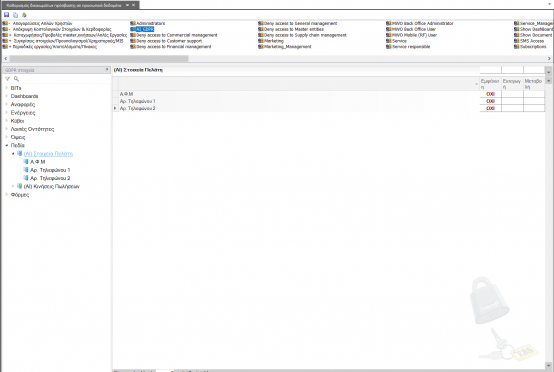The width and height of the screenshot is (554, 372).
Task: Click the magnifier search icon in GDPR panel
Action: pos(16,79)
